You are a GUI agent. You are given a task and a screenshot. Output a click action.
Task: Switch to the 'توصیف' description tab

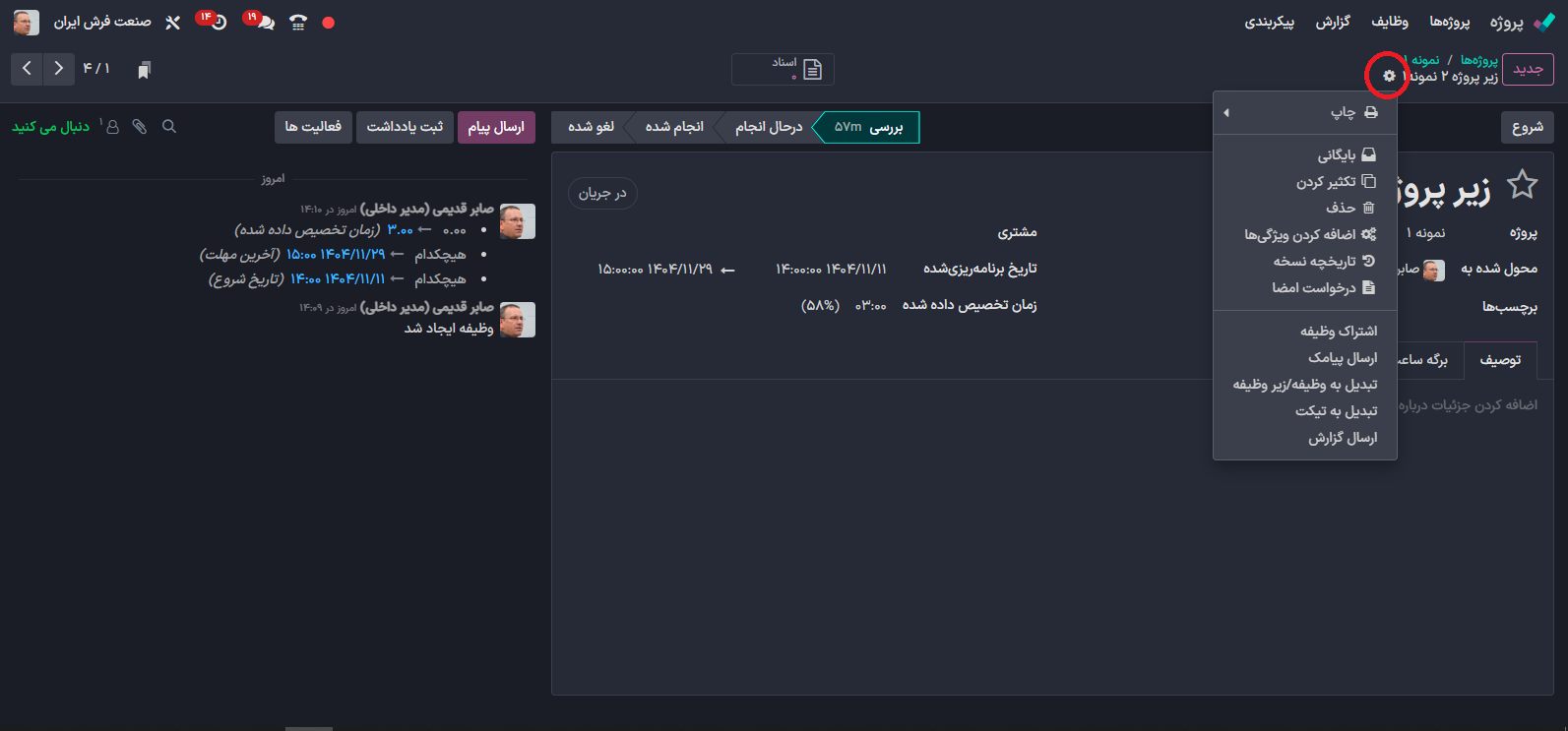coord(1500,360)
